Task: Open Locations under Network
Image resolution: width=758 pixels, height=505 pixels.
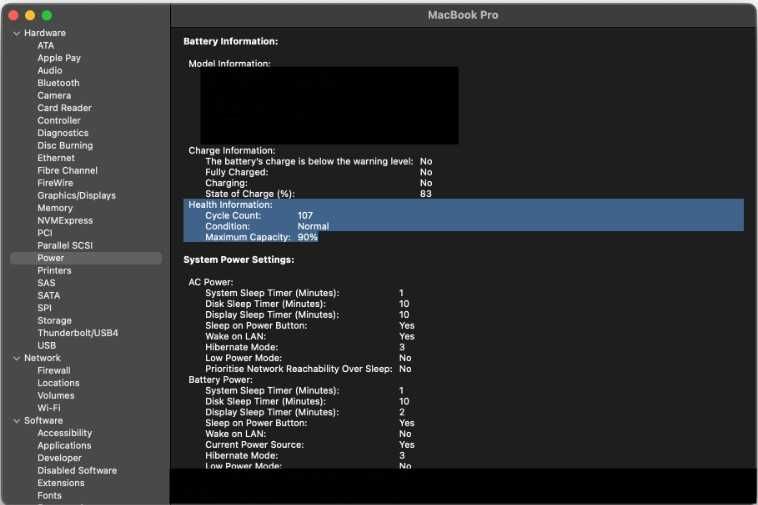Action: 58,383
